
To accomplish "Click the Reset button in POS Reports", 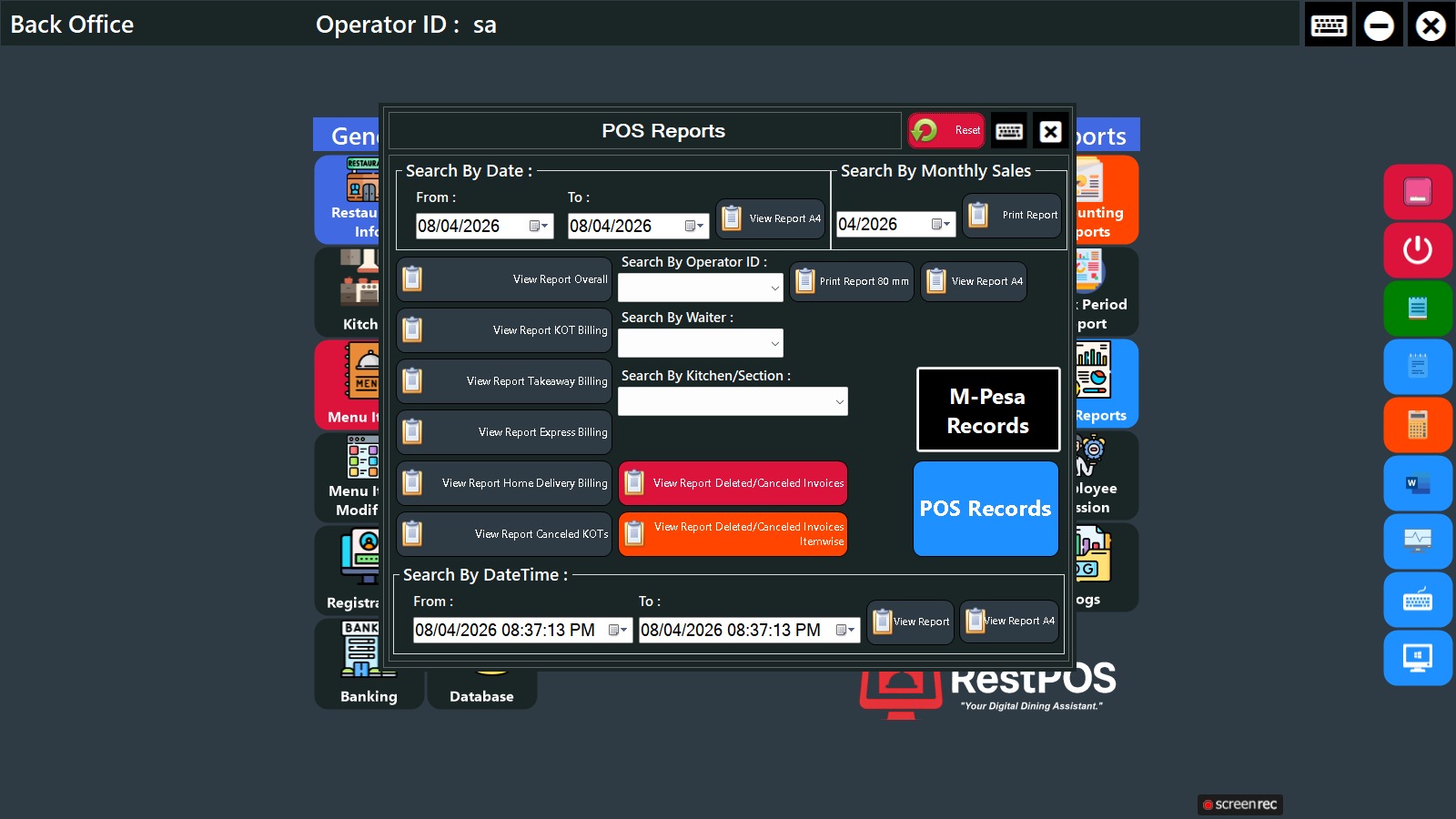I will (946, 130).
